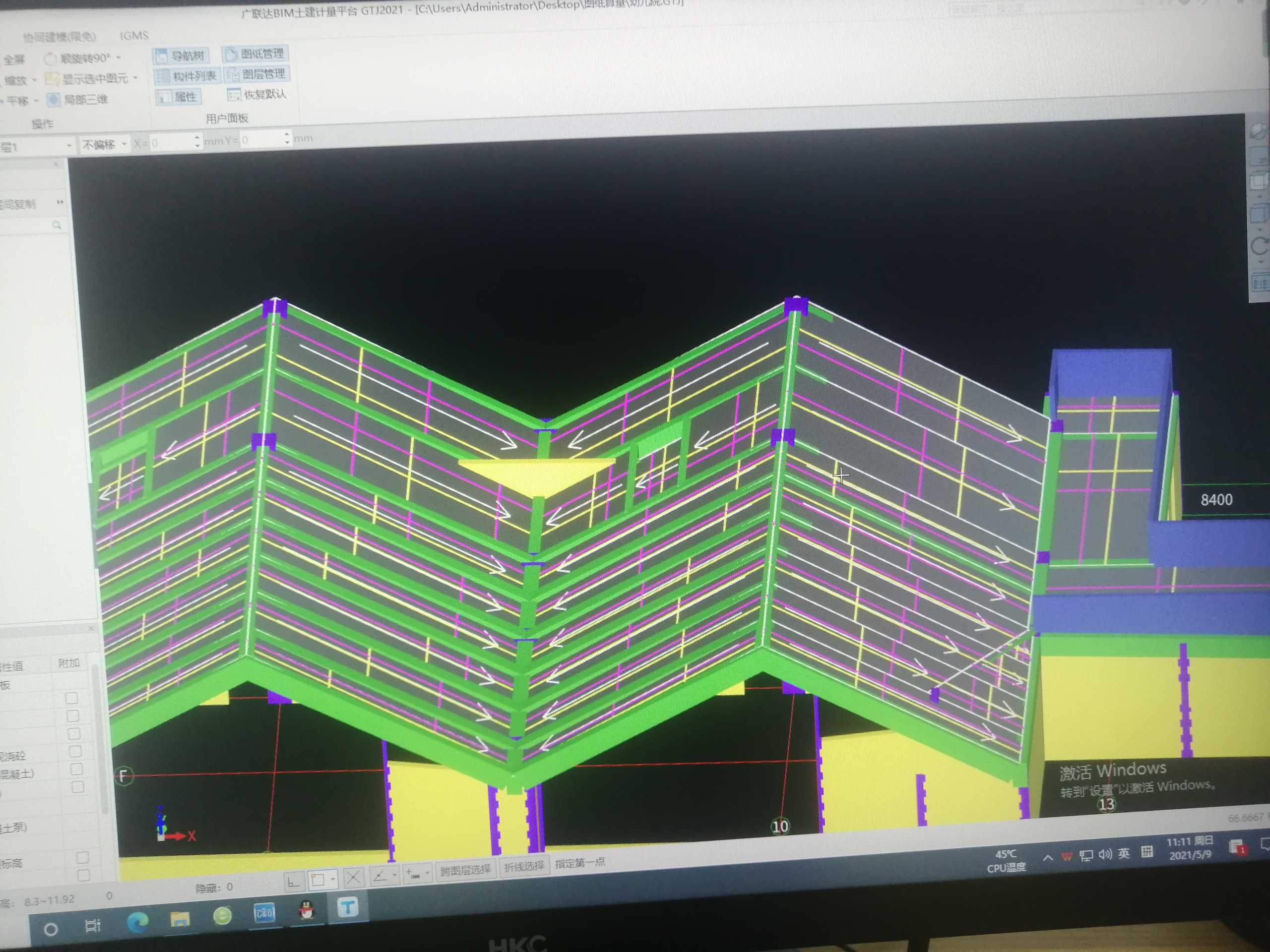This screenshot has width=1270, height=952.
Task: Open the CAD application on taskbar
Action: (264, 912)
